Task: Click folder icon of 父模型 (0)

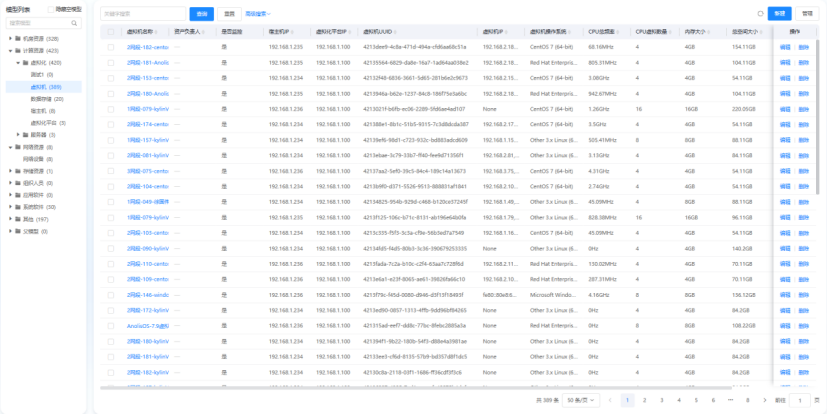Action: point(18,231)
